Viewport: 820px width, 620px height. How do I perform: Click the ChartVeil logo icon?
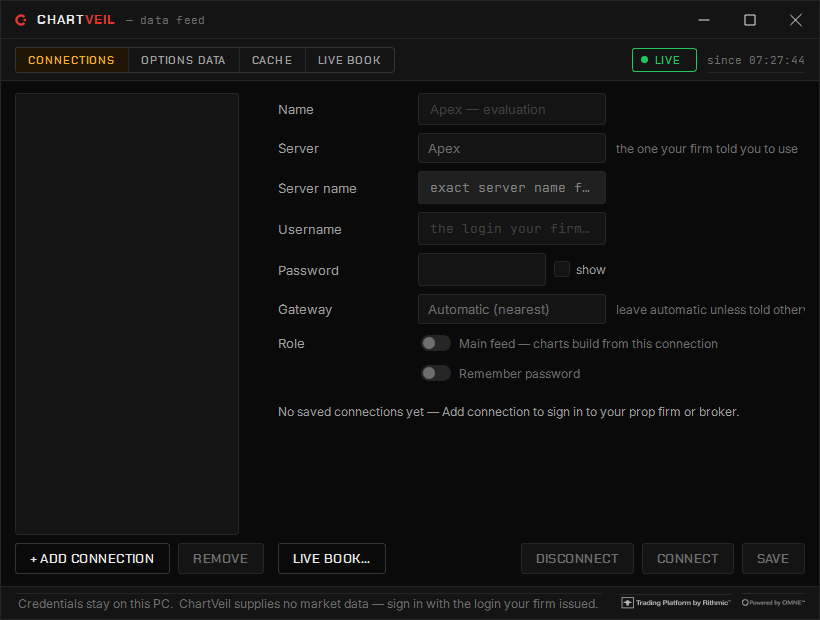(x=21, y=20)
